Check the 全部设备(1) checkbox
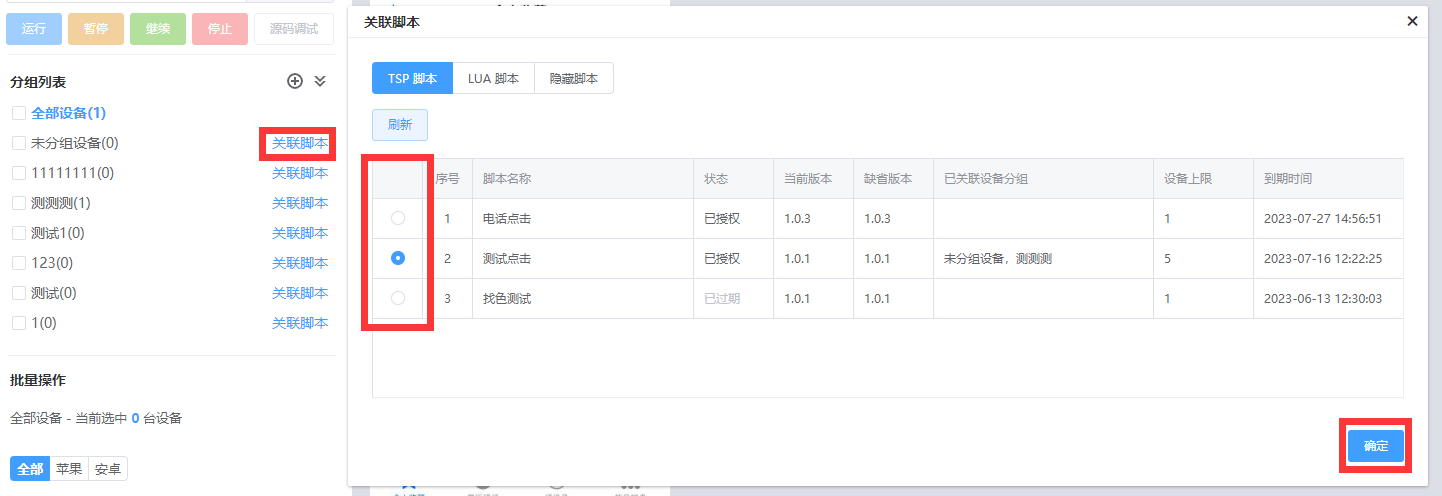 (18, 113)
